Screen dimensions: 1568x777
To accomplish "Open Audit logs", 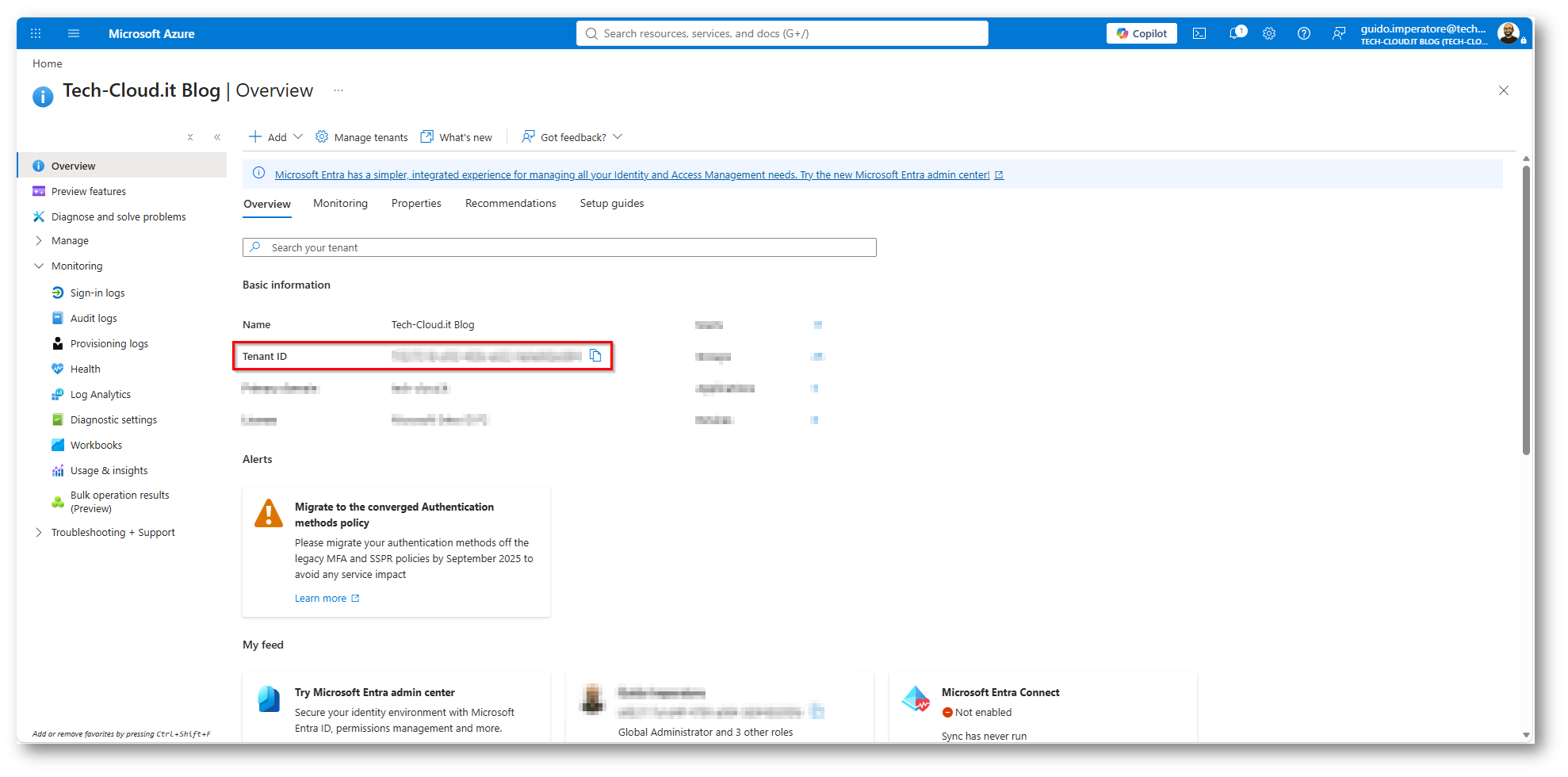I will point(94,319).
